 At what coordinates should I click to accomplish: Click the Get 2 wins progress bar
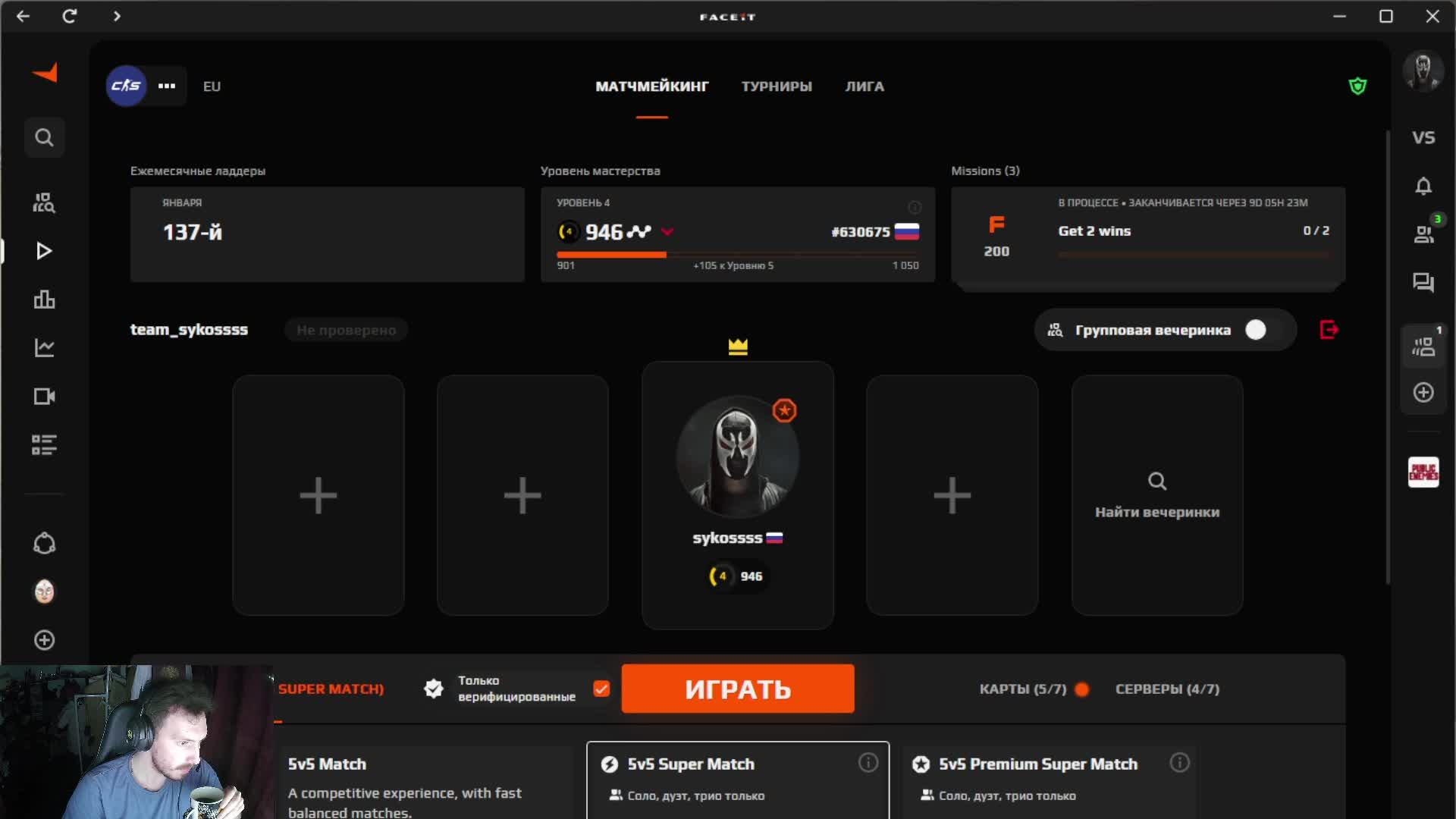pyautogui.click(x=1194, y=255)
